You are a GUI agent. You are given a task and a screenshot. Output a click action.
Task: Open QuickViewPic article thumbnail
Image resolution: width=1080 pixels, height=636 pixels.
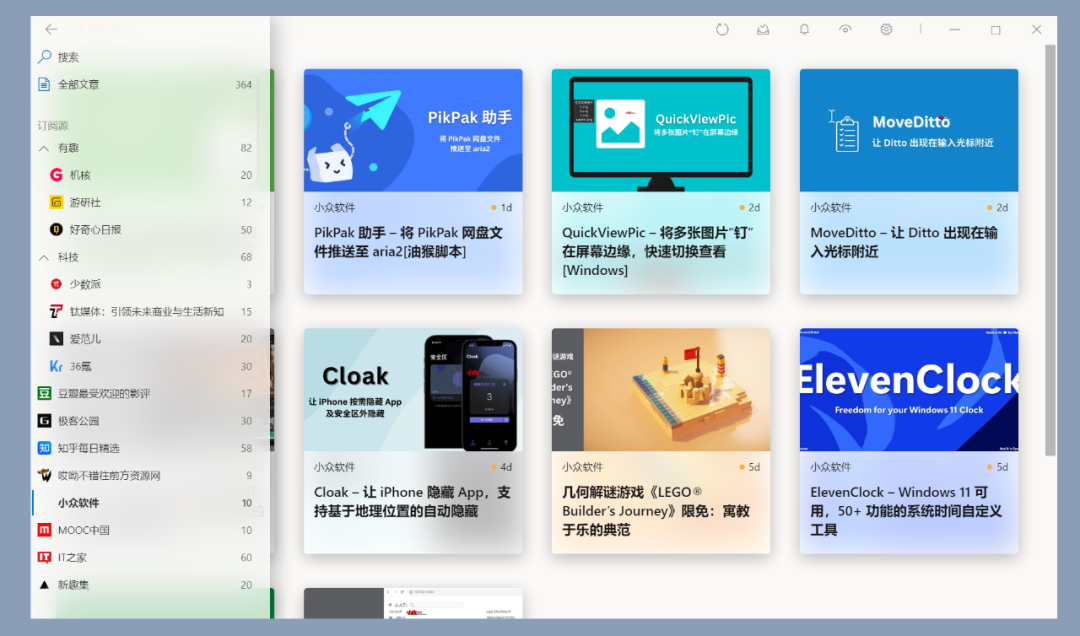pos(661,130)
